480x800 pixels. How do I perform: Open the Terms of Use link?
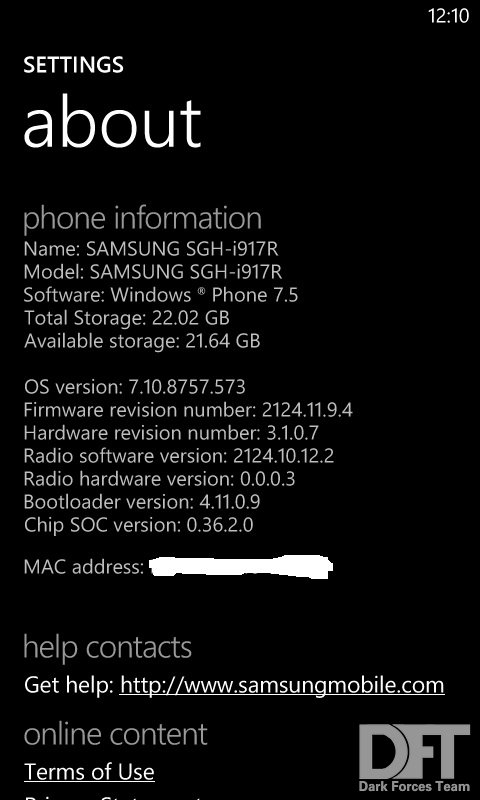(89, 771)
